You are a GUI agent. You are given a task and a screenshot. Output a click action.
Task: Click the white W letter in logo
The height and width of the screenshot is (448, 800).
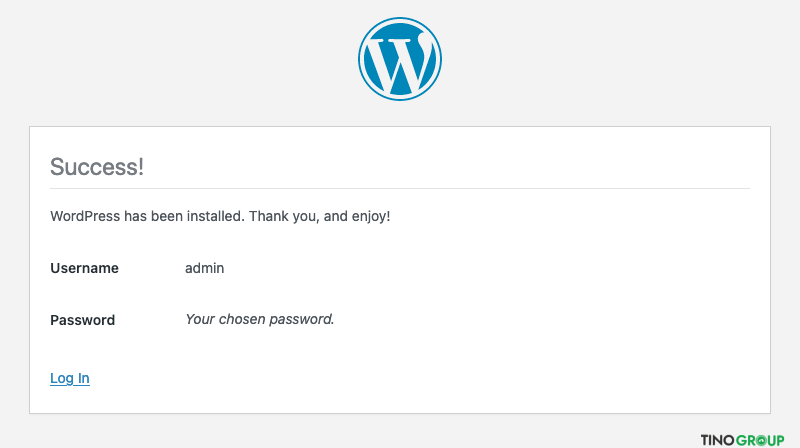399,63
